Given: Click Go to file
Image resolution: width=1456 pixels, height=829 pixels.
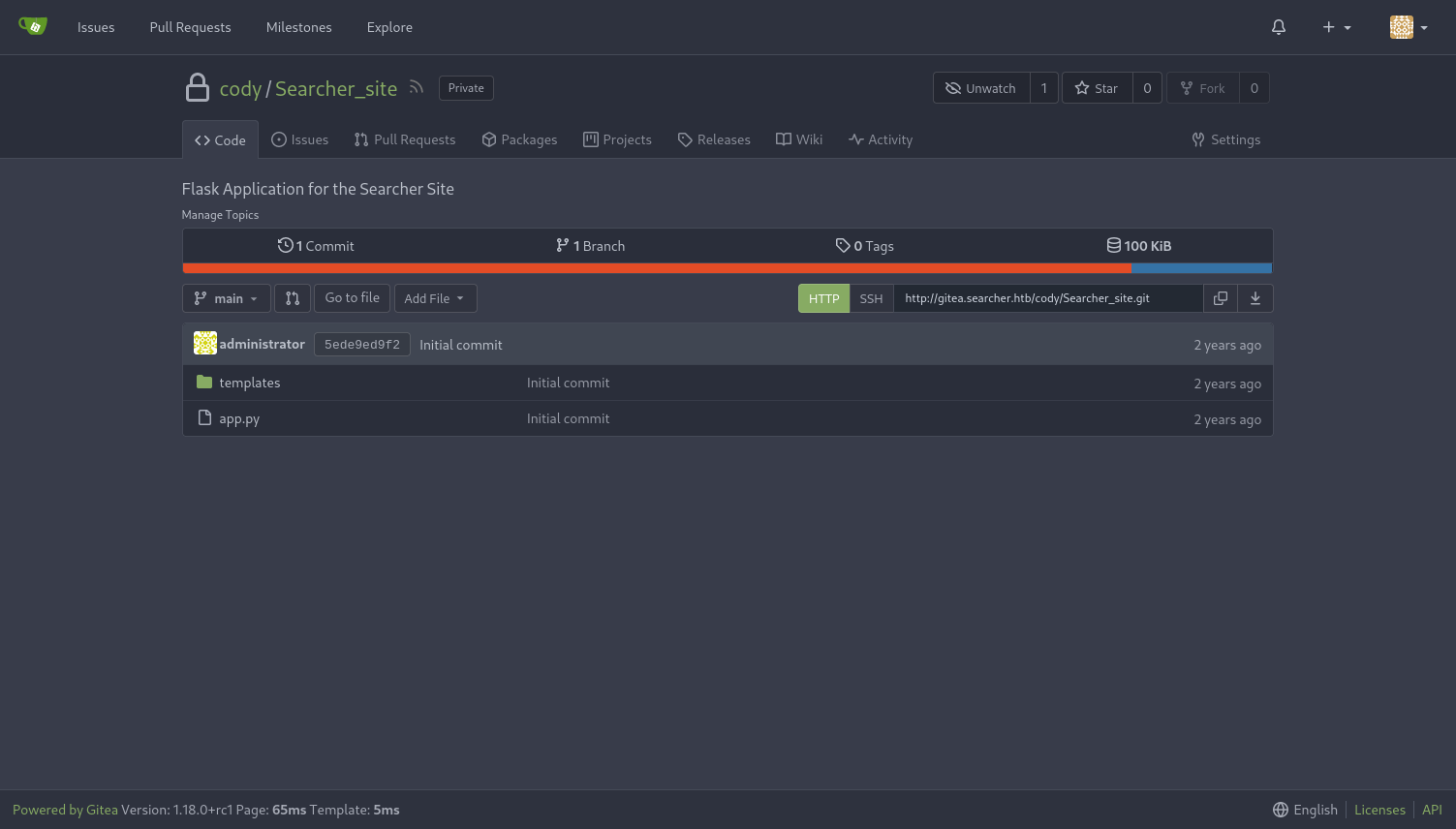Looking at the screenshot, I should [x=353, y=297].
